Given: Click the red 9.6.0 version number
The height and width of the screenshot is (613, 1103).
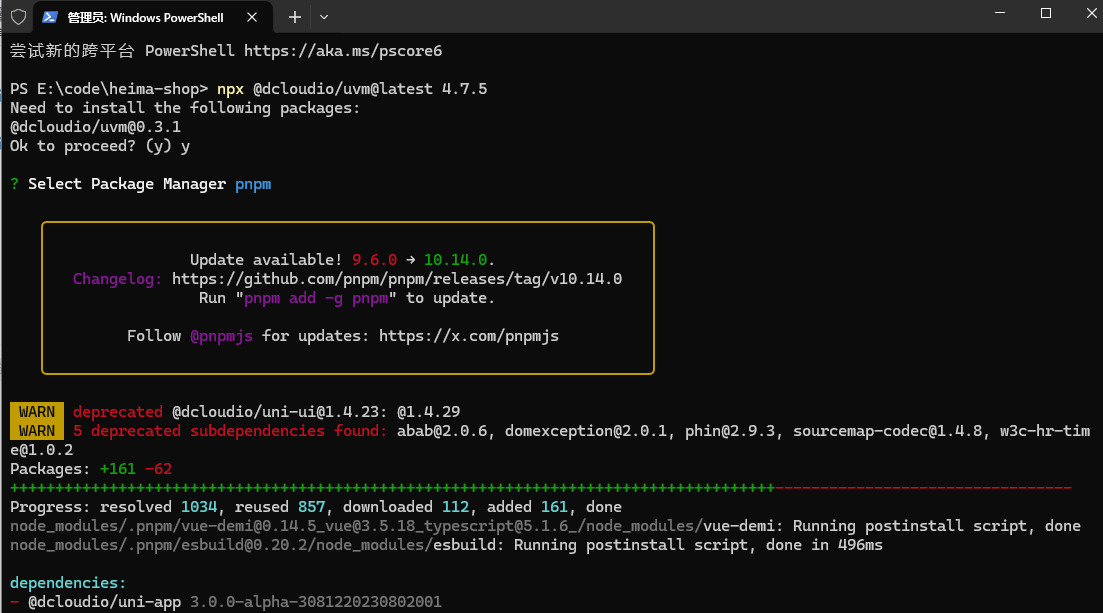Looking at the screenshot, I should (374, 260).
